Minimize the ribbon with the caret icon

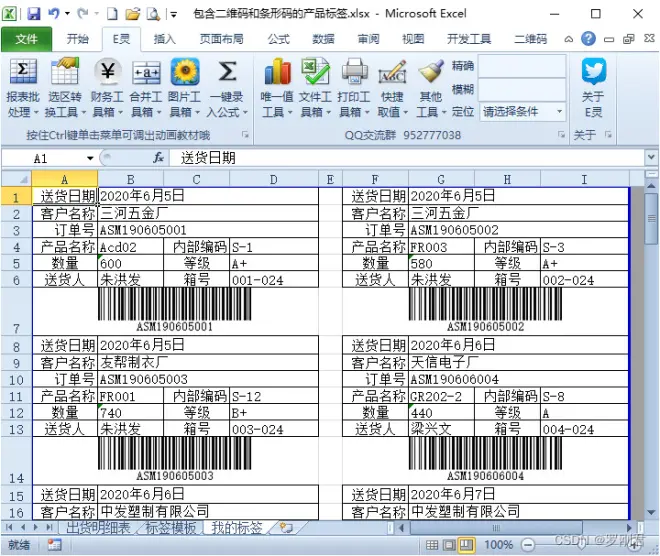[x=568, y=39]
